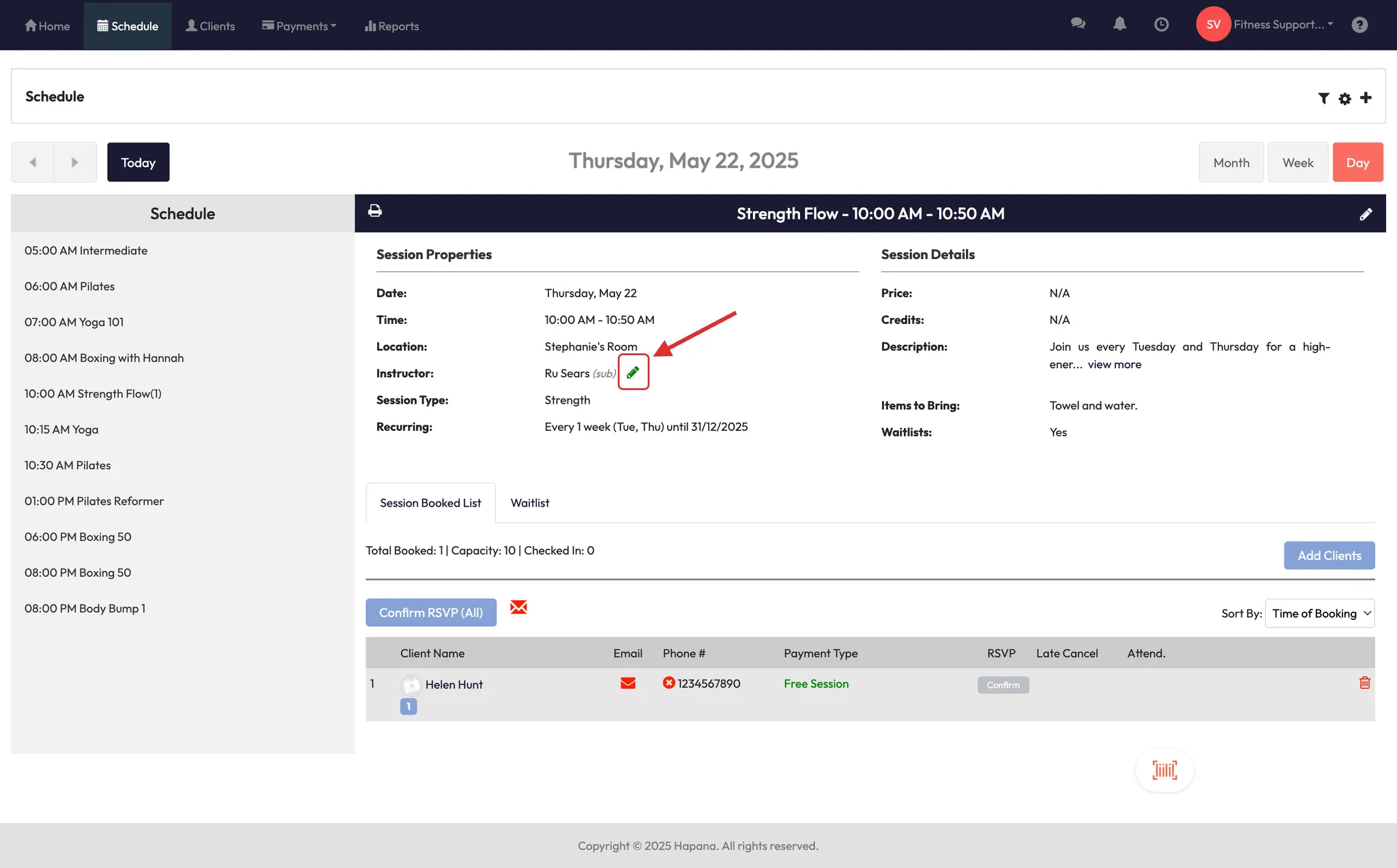Open chat messages icon
Image resolution: width=1397 pixels, height=868 pixels.
pos(1078,24)
